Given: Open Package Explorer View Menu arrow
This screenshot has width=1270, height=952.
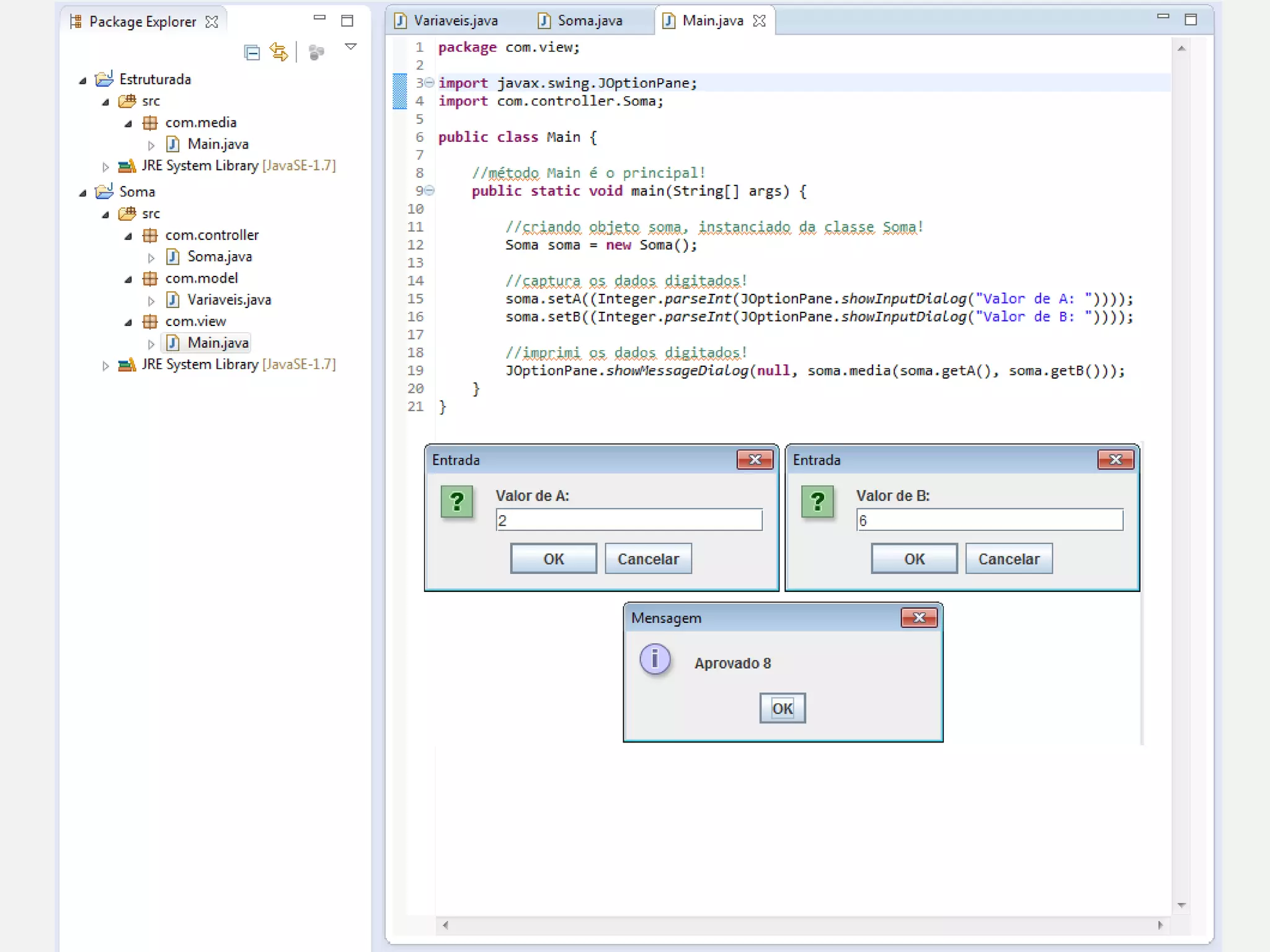Looking at the screenshot, I should pos(350,47).
